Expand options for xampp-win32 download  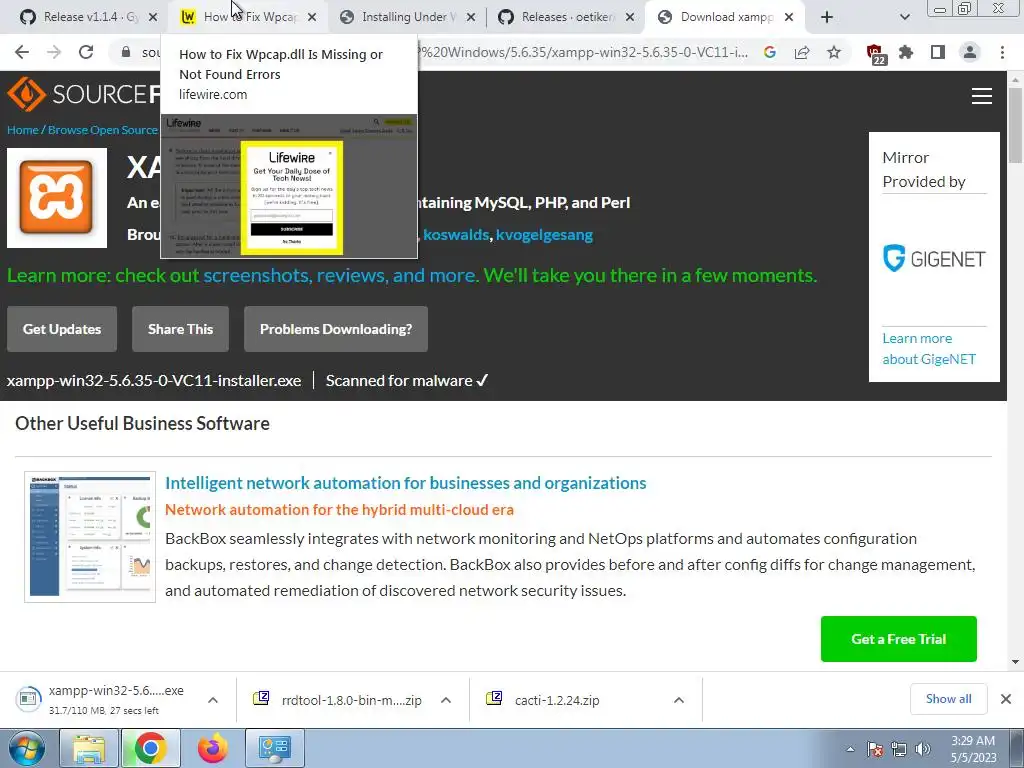coord(213,700)
